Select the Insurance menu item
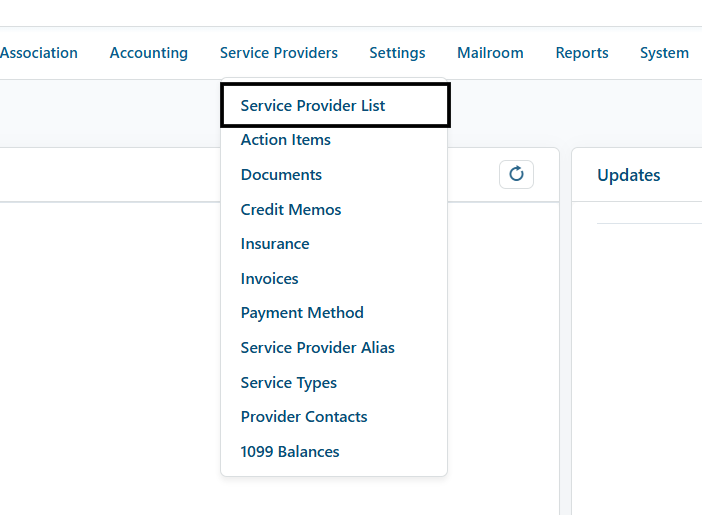Image resolution: width=702 pixels, height=515 pixels. [275, 244]
